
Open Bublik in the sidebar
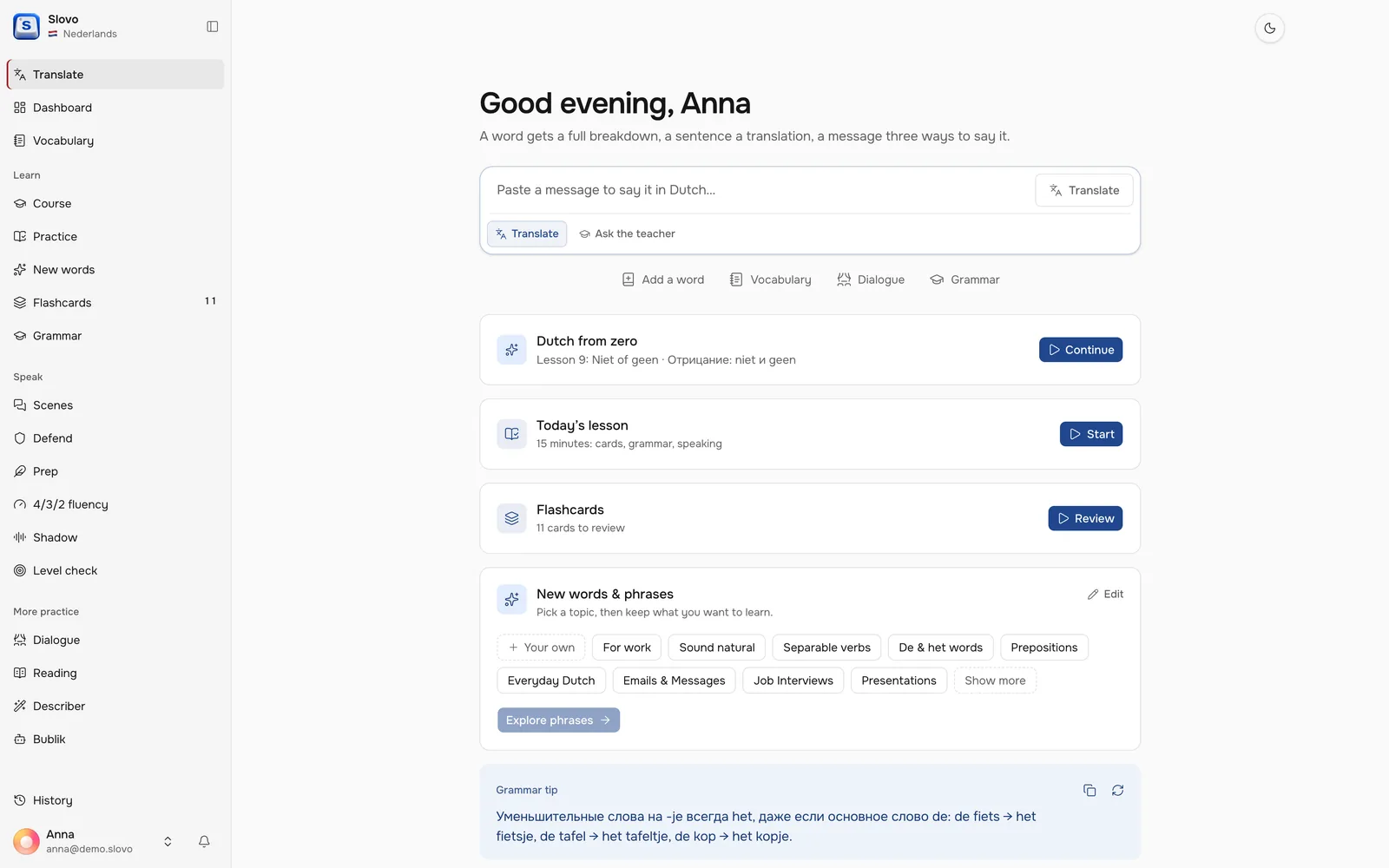(115, 739)
